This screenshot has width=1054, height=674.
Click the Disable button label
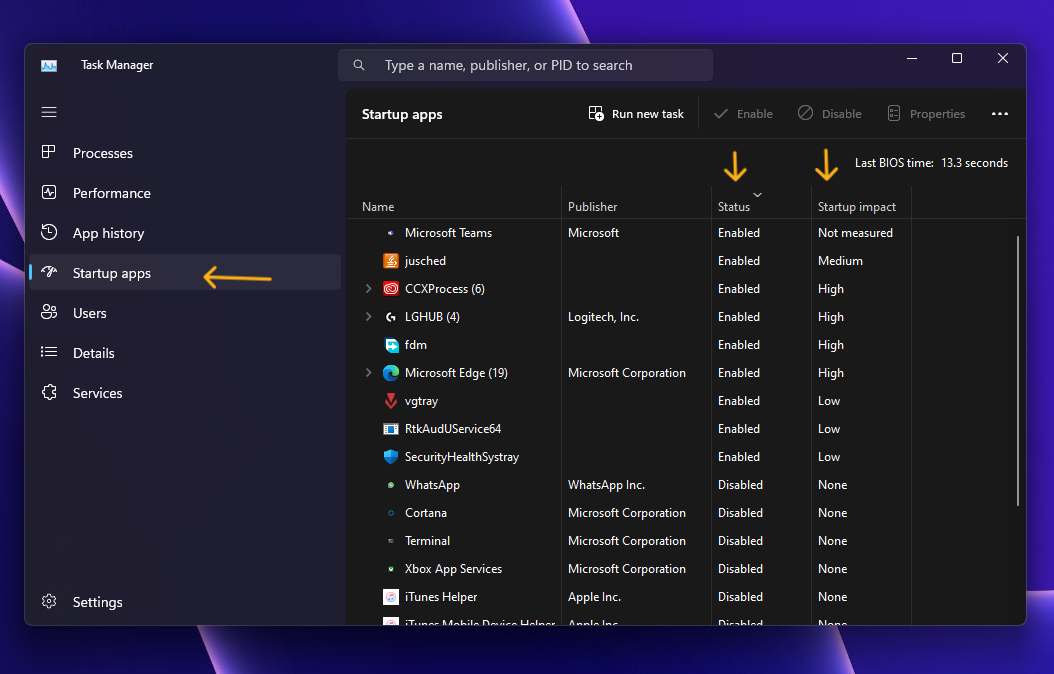(x=841, y=114)
